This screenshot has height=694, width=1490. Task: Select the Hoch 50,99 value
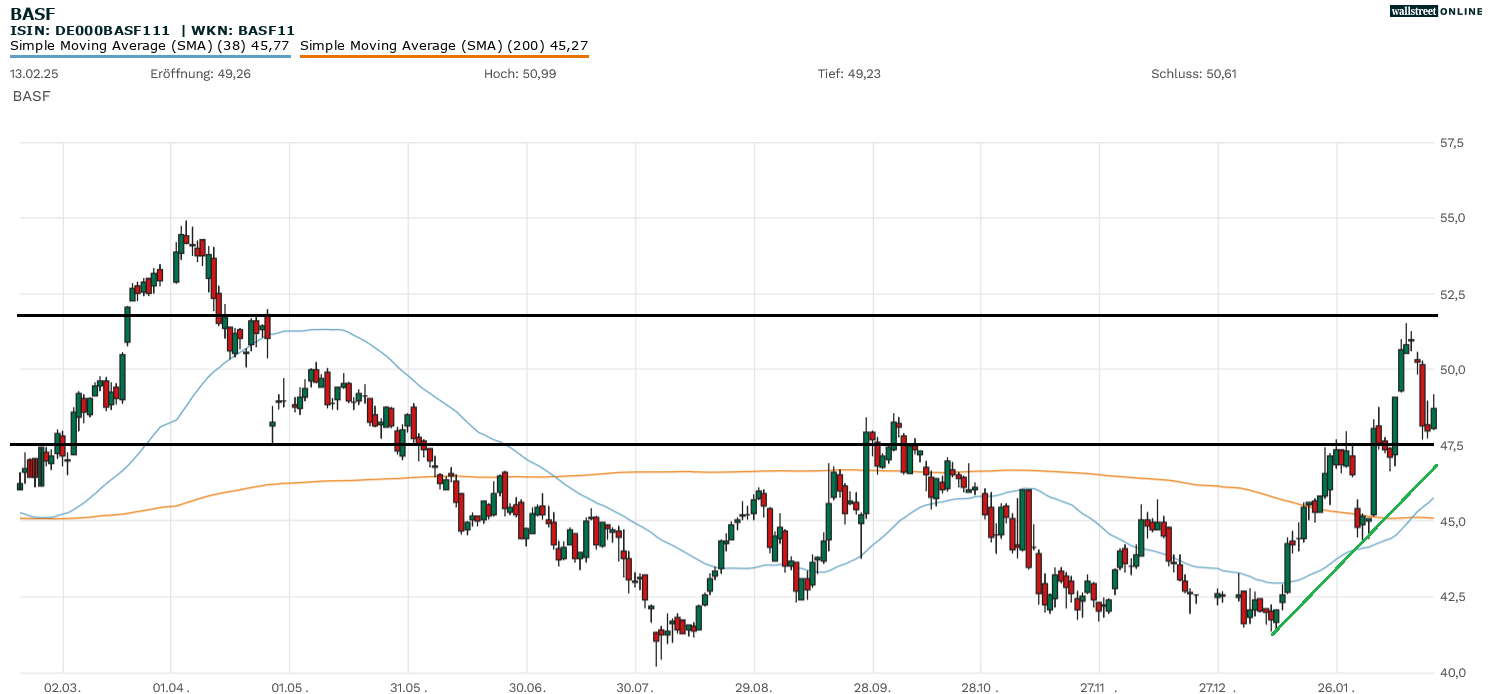coord(520,74)
